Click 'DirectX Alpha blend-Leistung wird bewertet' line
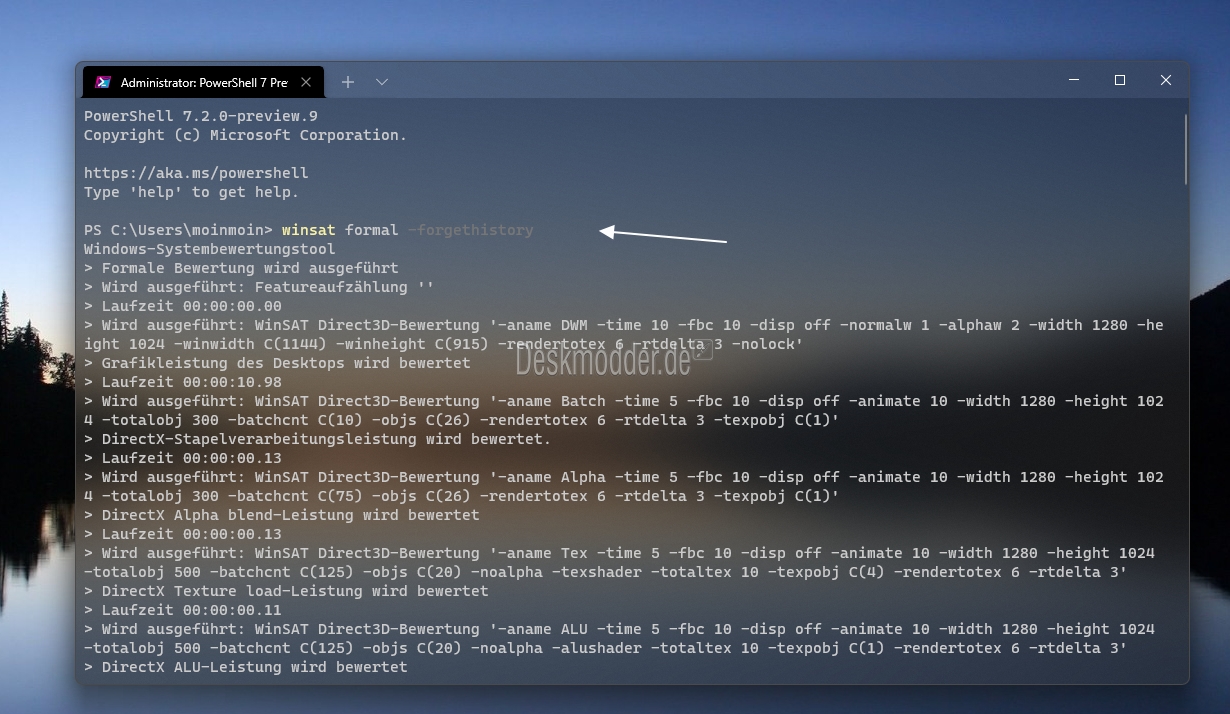Image resolution: width=1230 pixels, height=714 pixels. [x=282, y=515]
